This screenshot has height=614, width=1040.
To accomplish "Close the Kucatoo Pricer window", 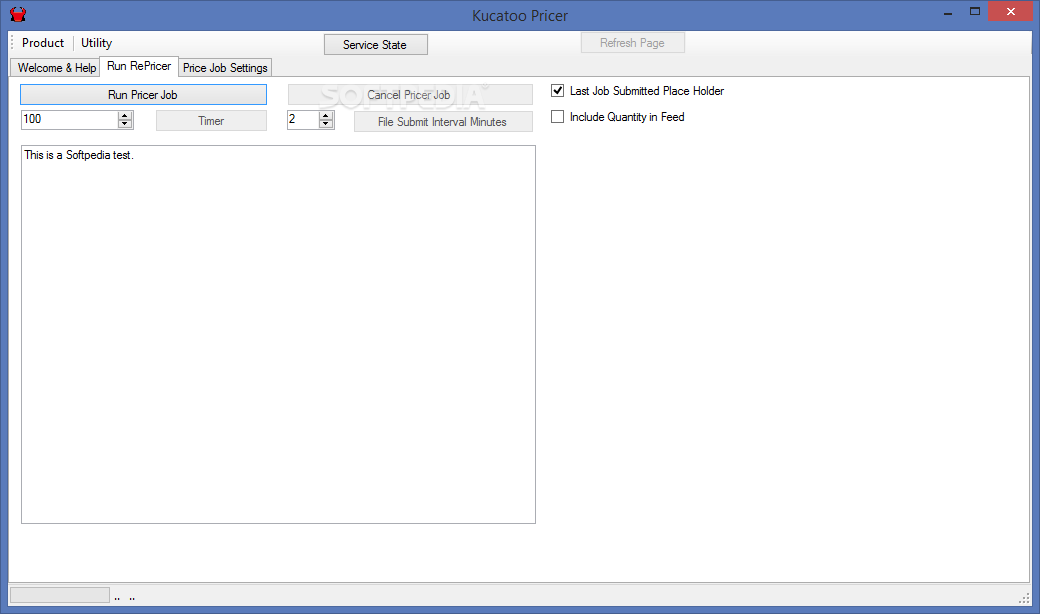I will (x=1010, y=11).
